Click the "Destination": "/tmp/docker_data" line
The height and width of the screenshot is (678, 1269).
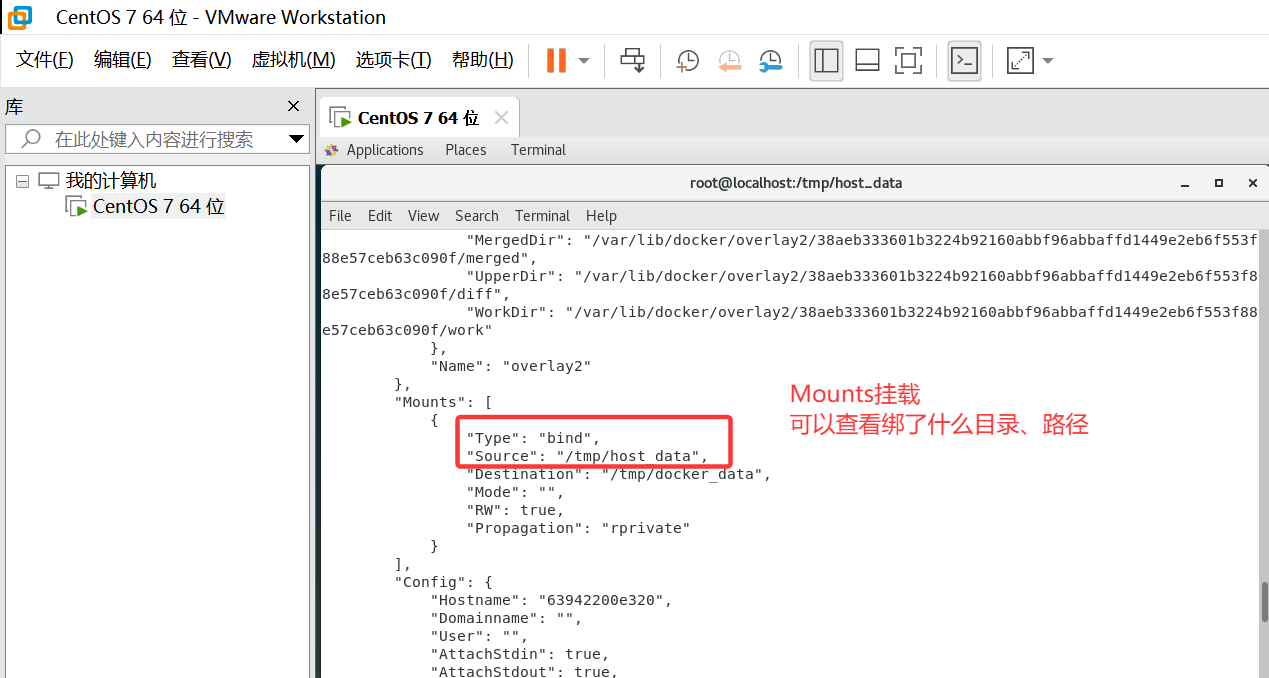(x=618, y=474)
